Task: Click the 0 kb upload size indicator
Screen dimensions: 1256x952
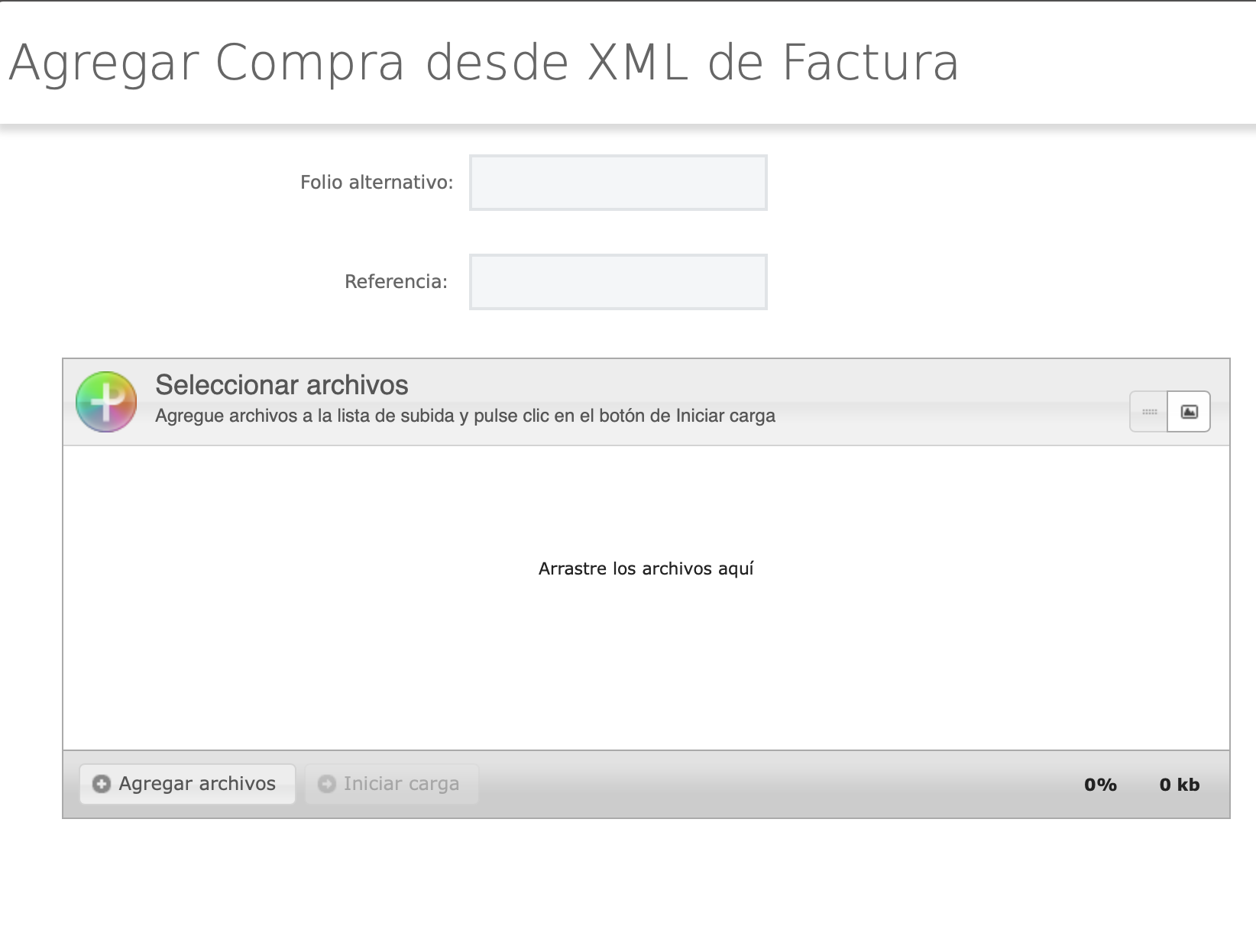Action: [x=1179, y=785]
